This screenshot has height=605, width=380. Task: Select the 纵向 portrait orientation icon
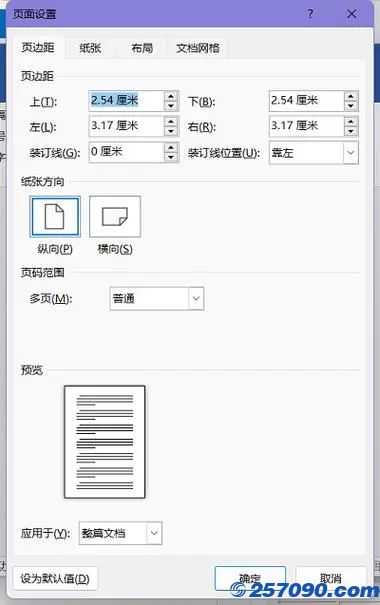point(55,216)
